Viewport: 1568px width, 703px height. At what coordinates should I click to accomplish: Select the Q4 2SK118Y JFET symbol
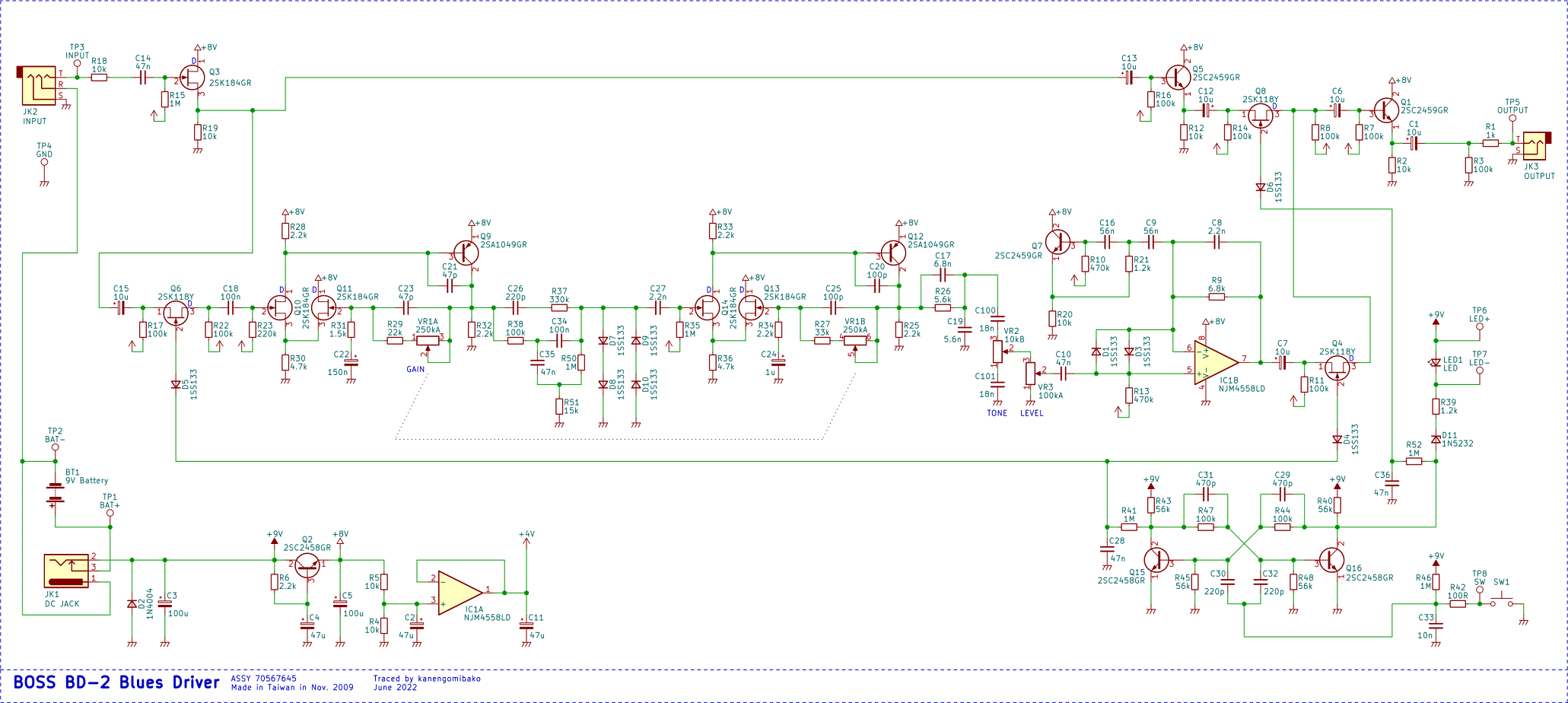1337,369
